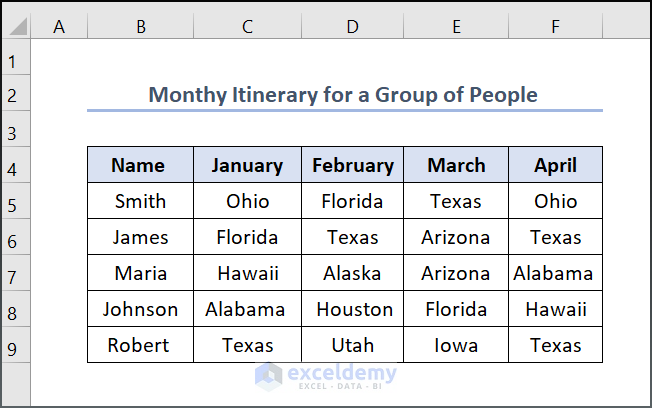Select the cell containing Utah

(352, 345)
